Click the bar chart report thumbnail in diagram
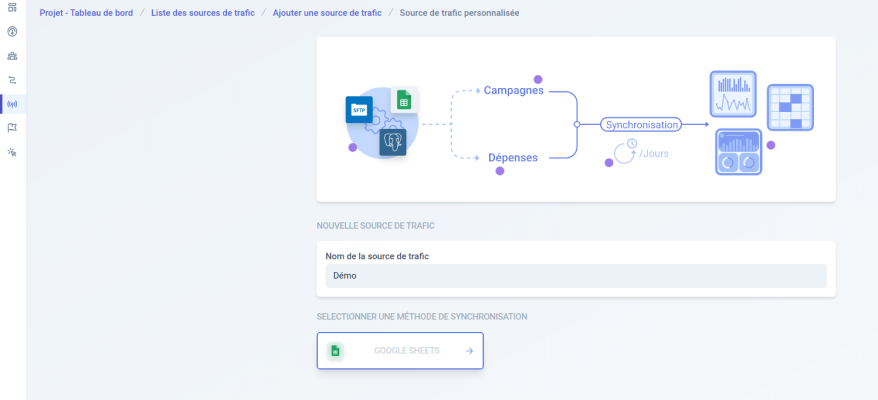This screenshot has height=400, width=878. (x=733, y=94)
